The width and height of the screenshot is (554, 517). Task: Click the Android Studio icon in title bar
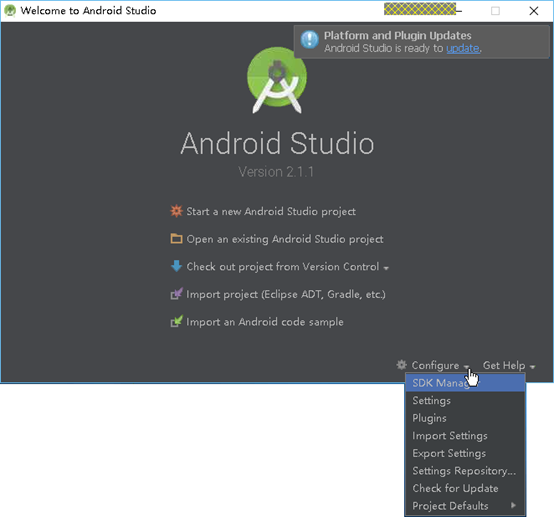coord(10,11)
